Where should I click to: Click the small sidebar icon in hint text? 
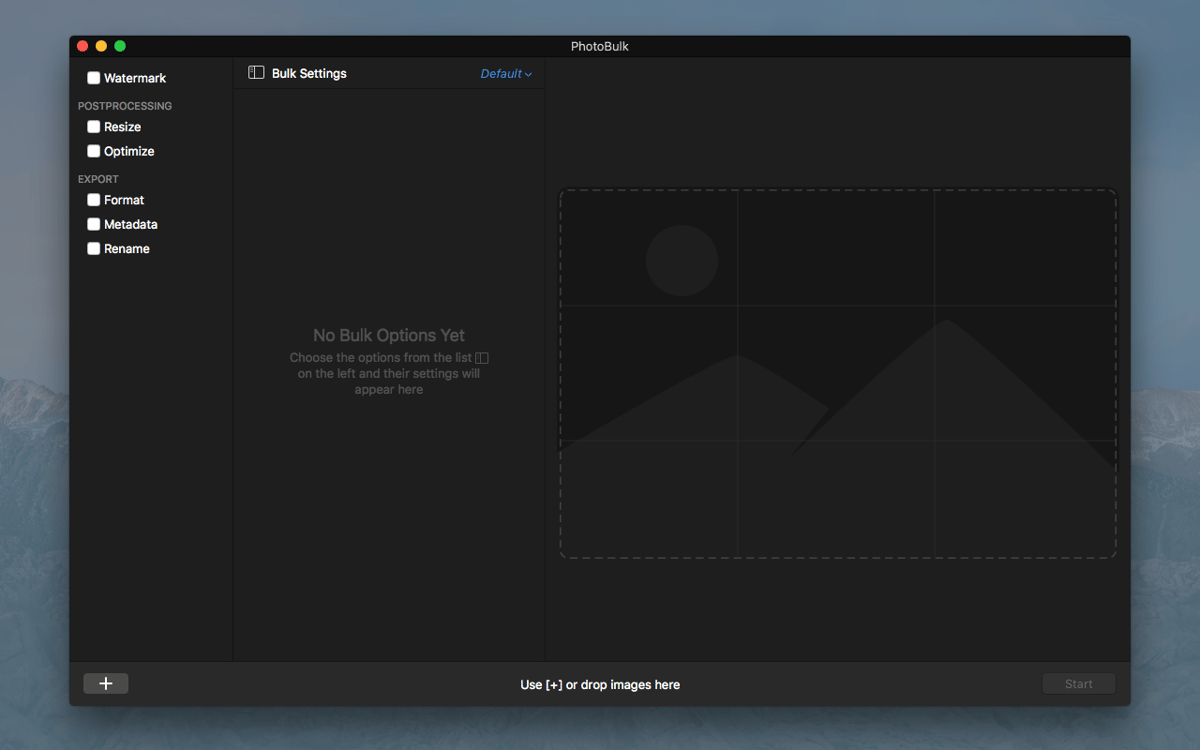tap(482, 358)
